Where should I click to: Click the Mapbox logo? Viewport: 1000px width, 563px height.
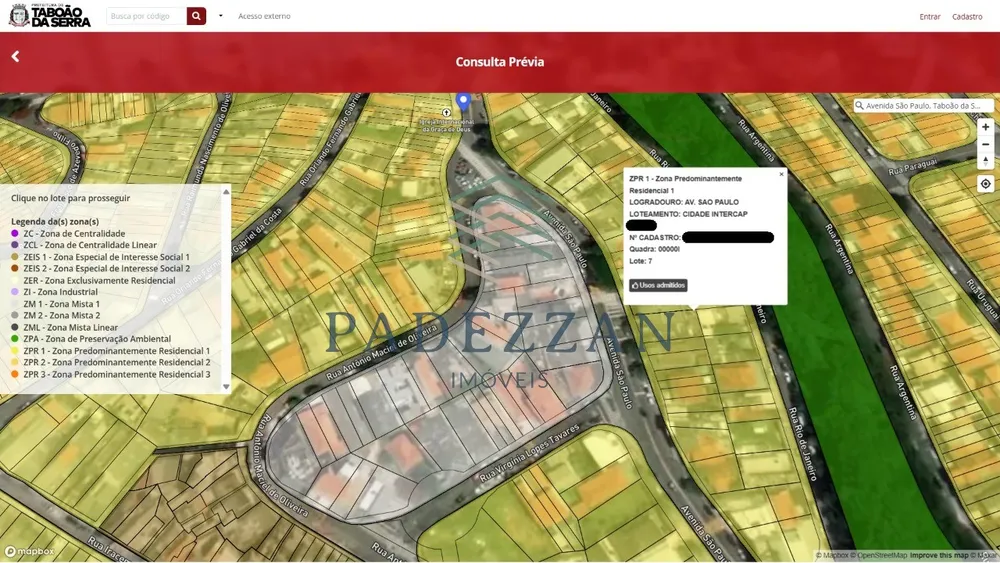[29, 552]
